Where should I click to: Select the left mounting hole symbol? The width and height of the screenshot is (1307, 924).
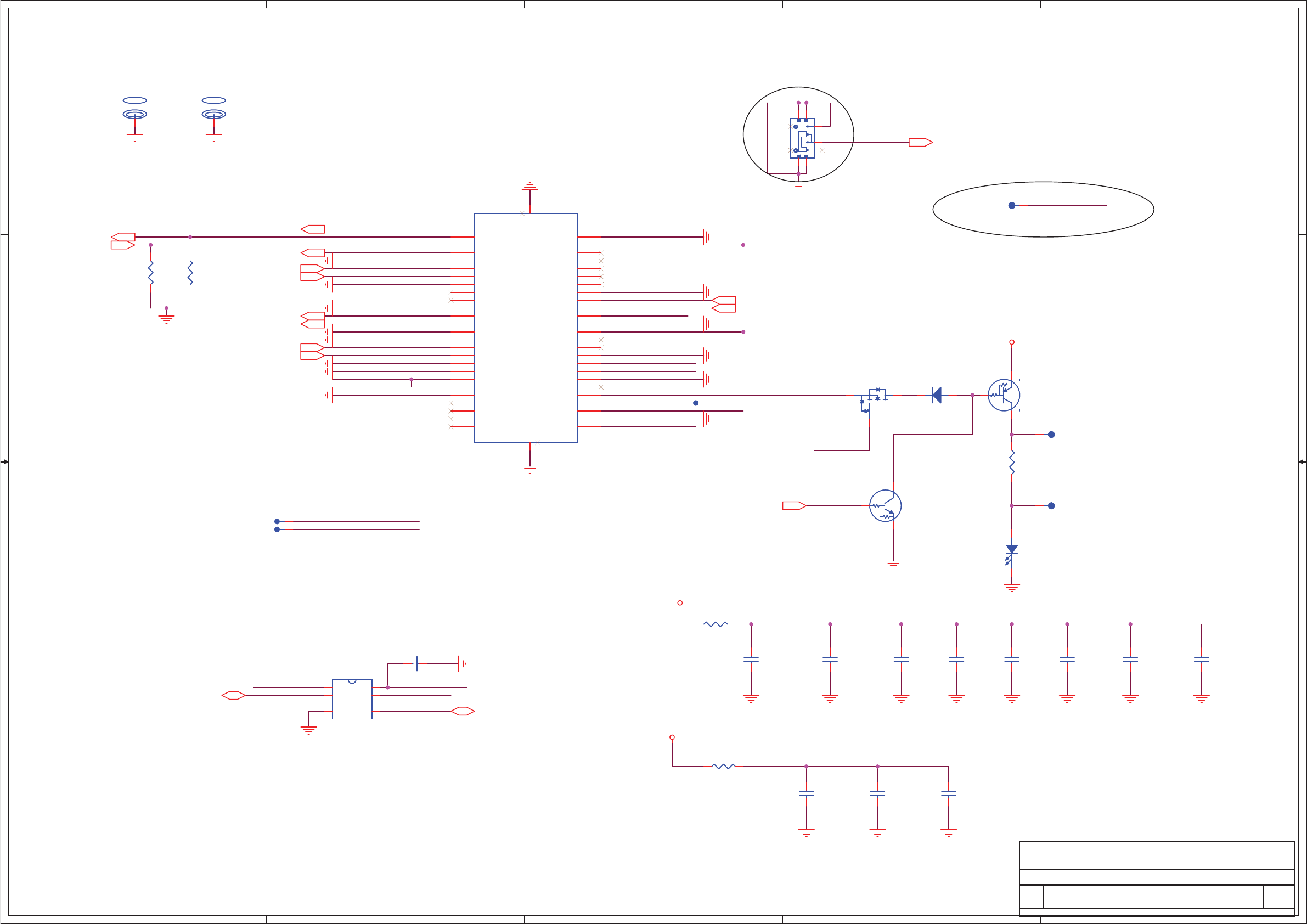coord(135,108)
